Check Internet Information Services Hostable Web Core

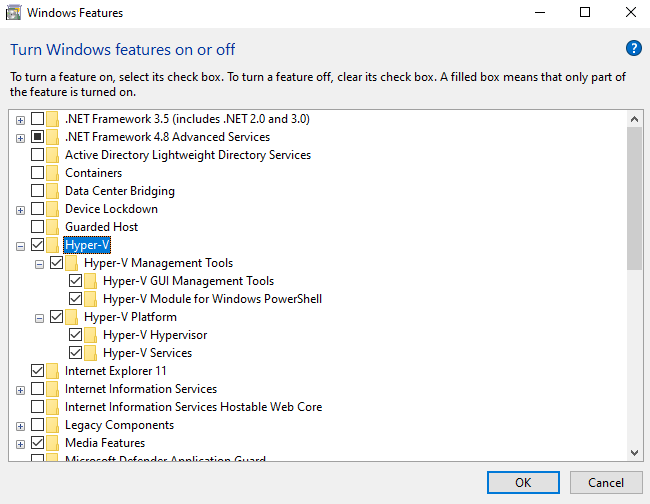point(37,407)
